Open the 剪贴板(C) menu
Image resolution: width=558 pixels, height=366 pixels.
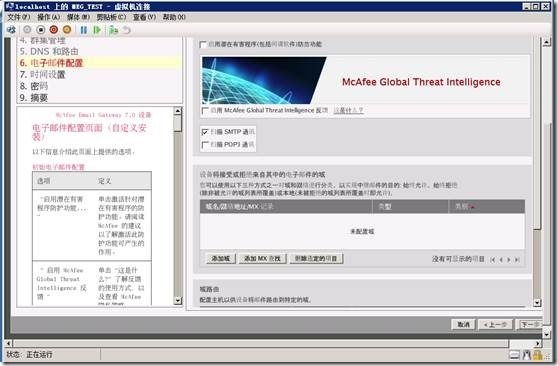click(x=111, y=17)
